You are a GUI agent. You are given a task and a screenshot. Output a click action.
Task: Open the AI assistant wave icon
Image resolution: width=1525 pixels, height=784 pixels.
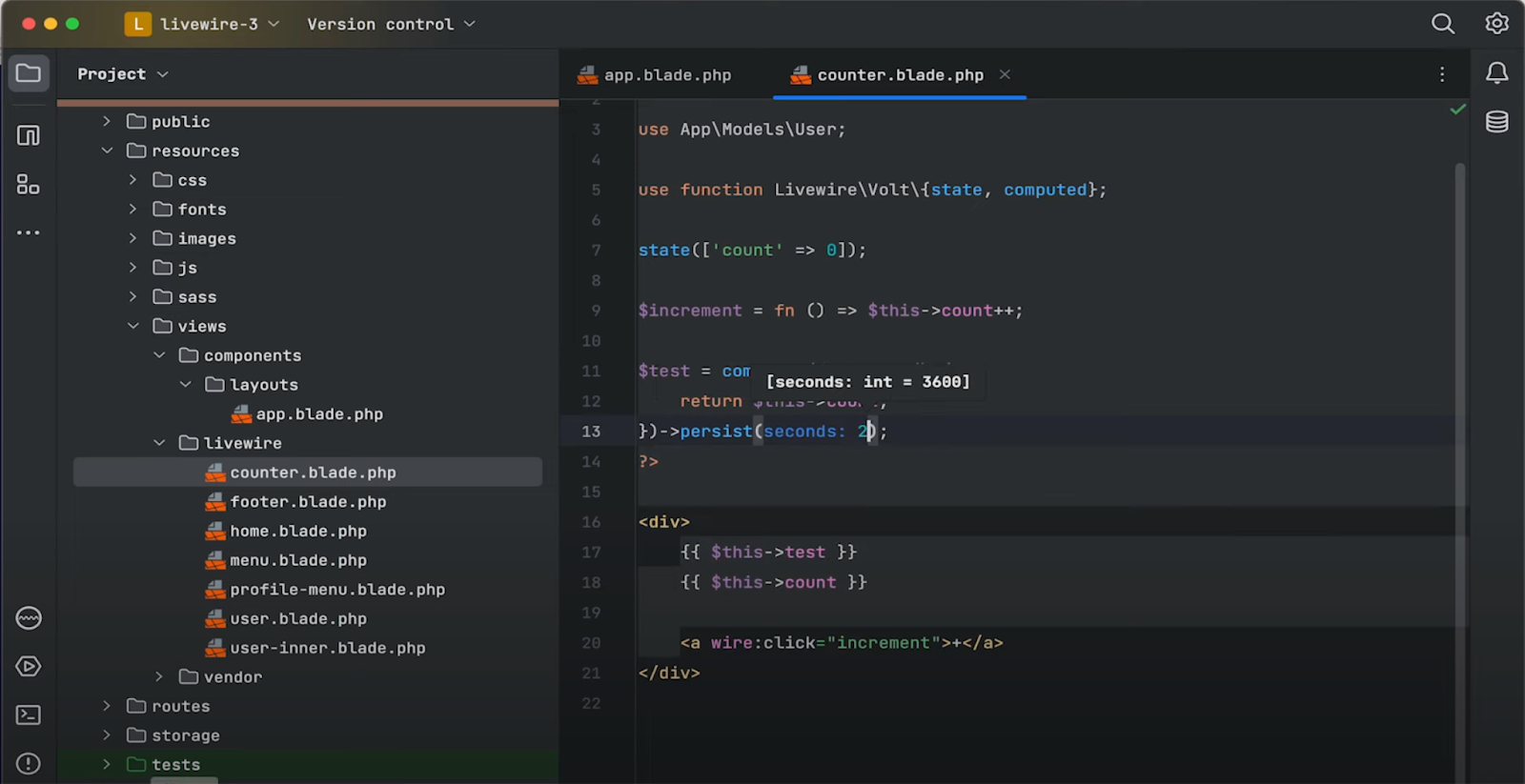29,618
